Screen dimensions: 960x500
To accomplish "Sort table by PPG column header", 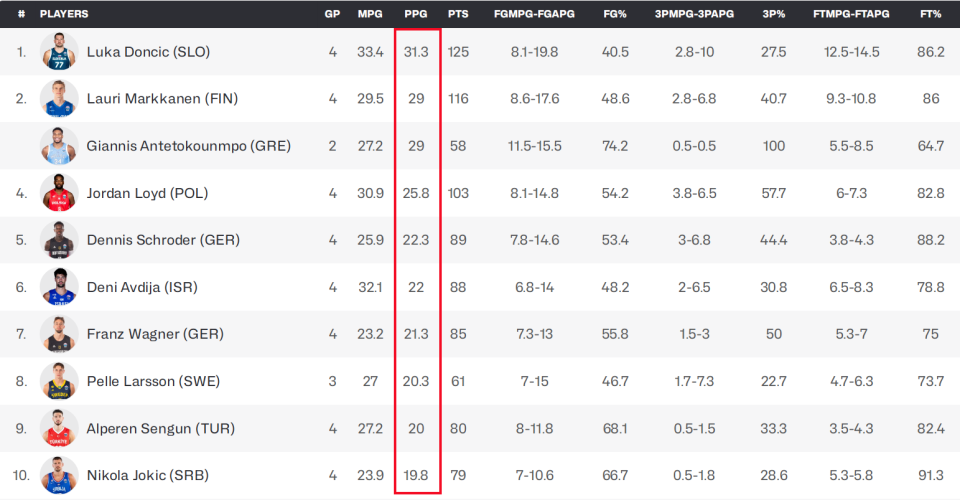I will [x=416, y=14].
